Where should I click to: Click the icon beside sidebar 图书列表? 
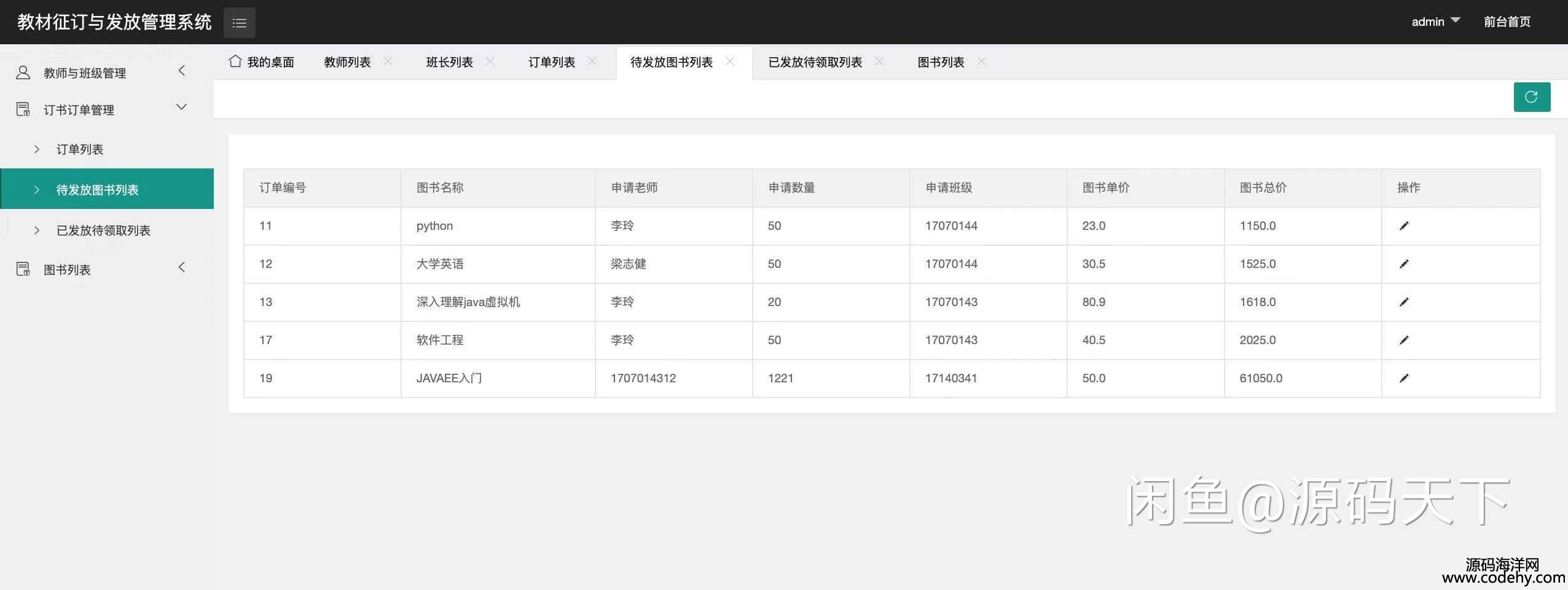23,269
